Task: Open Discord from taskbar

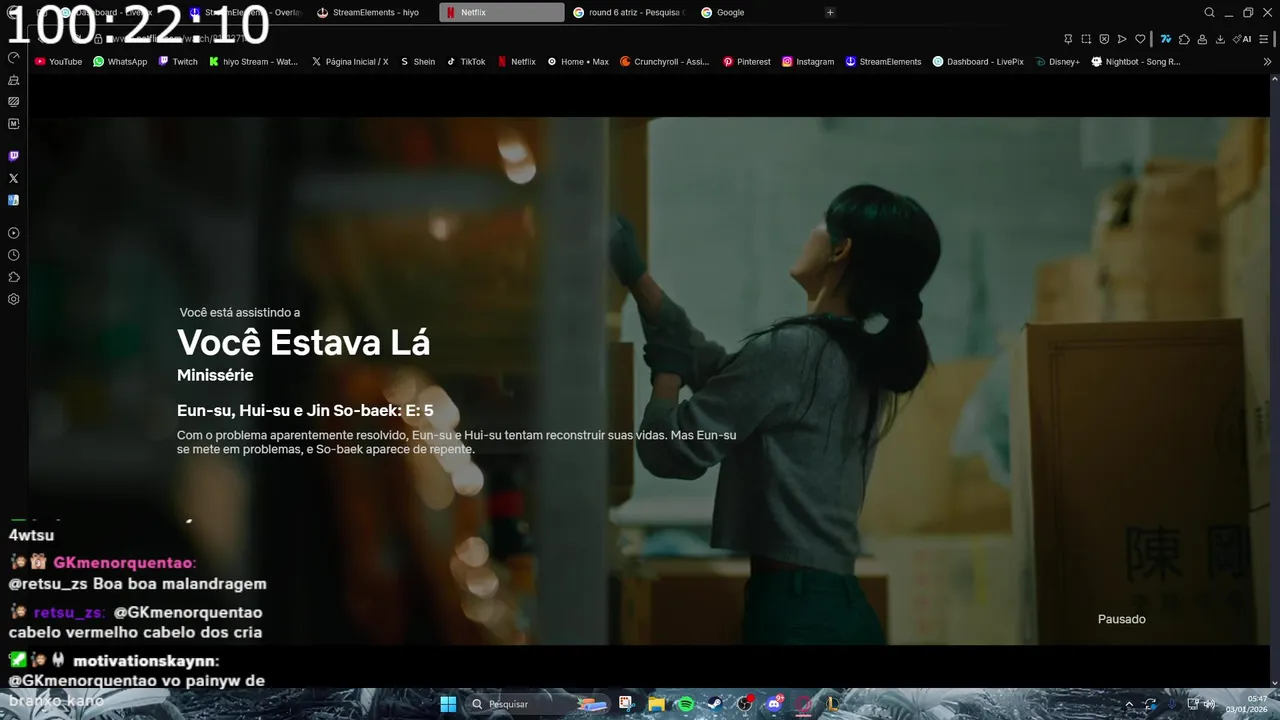Action: point(774,704)
